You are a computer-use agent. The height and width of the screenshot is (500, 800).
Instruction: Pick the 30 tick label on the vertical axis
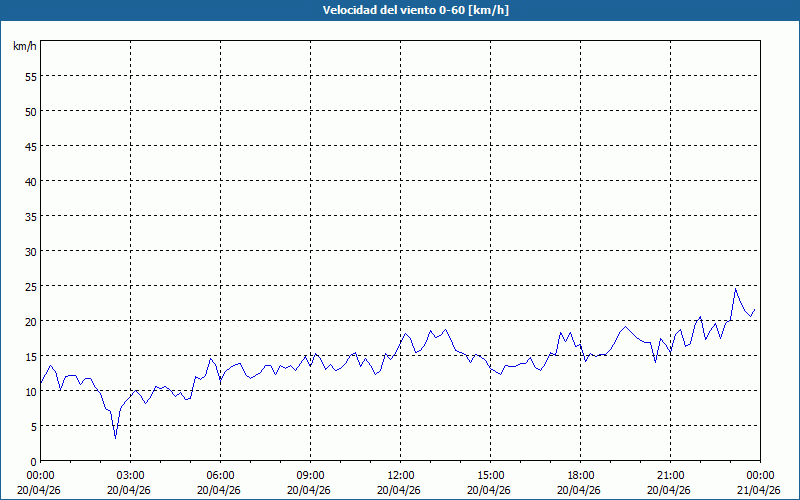click(30, 251)
